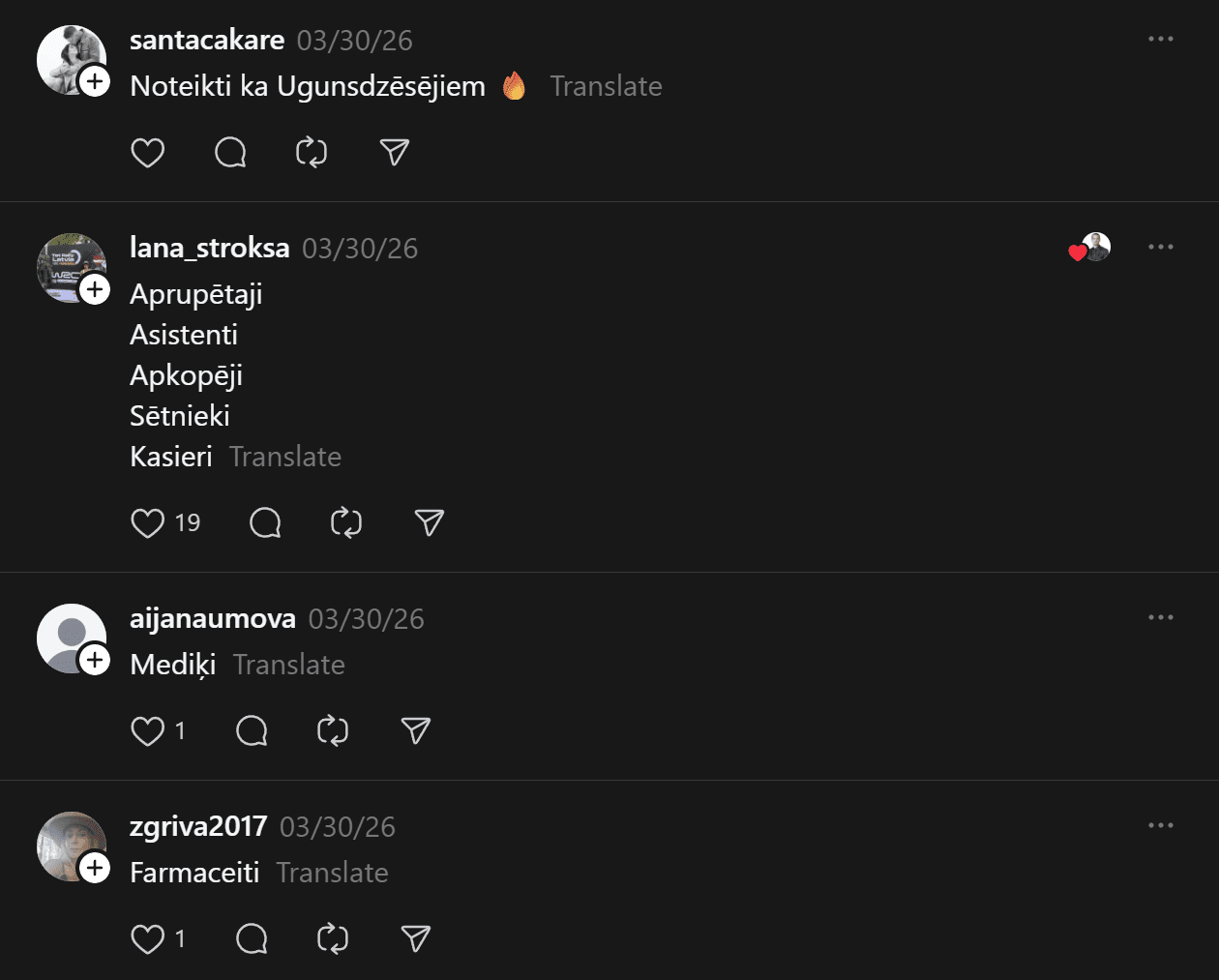Open replies on lana_stroksa's comment

[265, 523]
